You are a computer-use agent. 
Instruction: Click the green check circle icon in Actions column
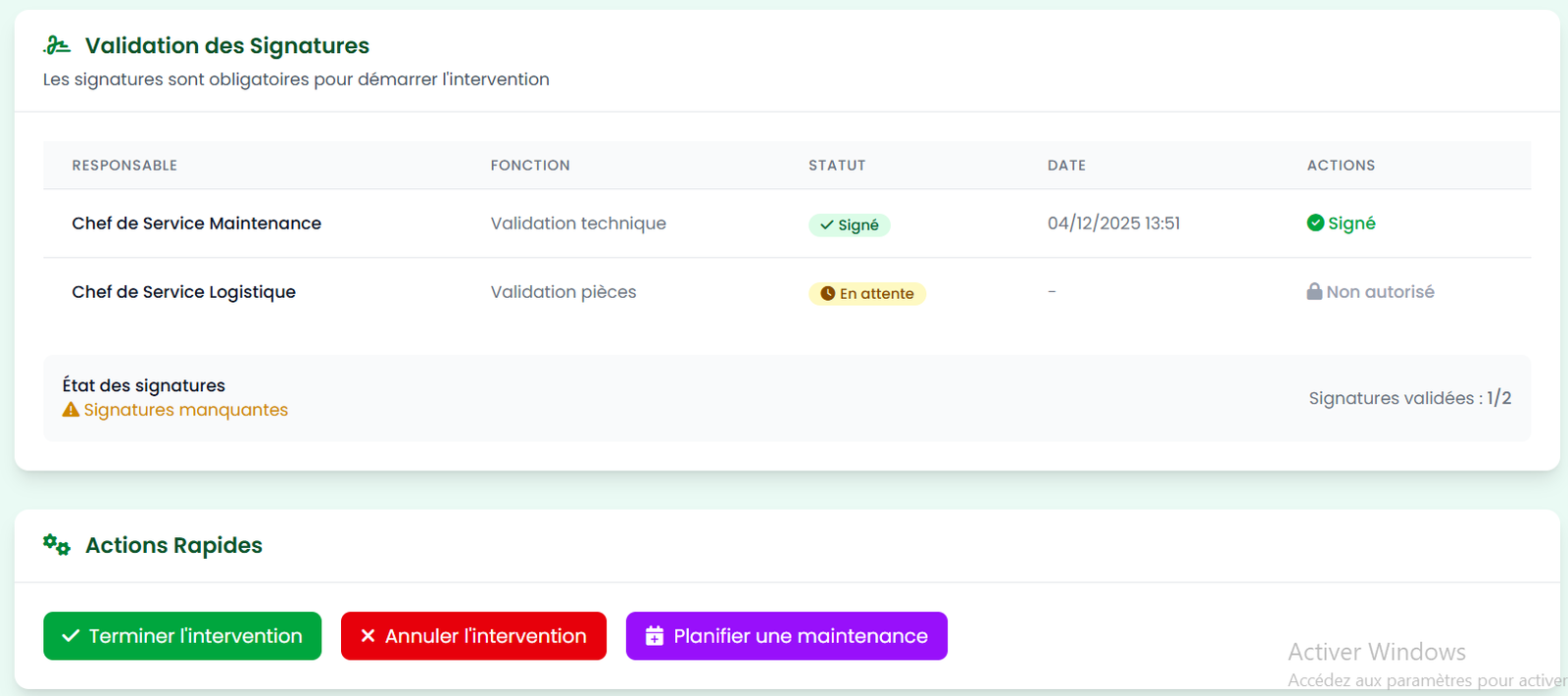(x=1315, y=224)
